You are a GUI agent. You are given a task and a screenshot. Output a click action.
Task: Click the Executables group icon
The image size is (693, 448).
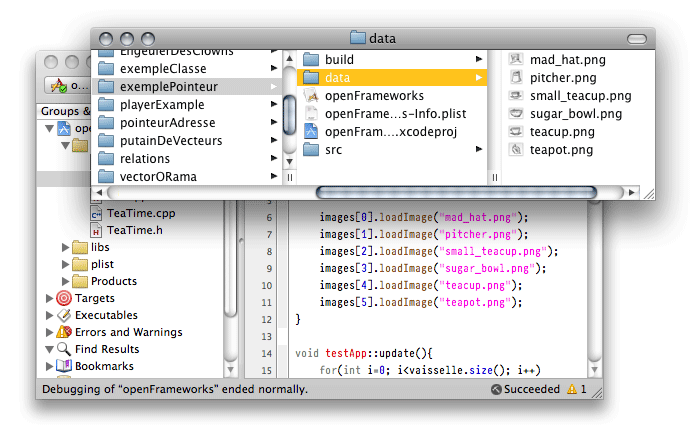64,315
